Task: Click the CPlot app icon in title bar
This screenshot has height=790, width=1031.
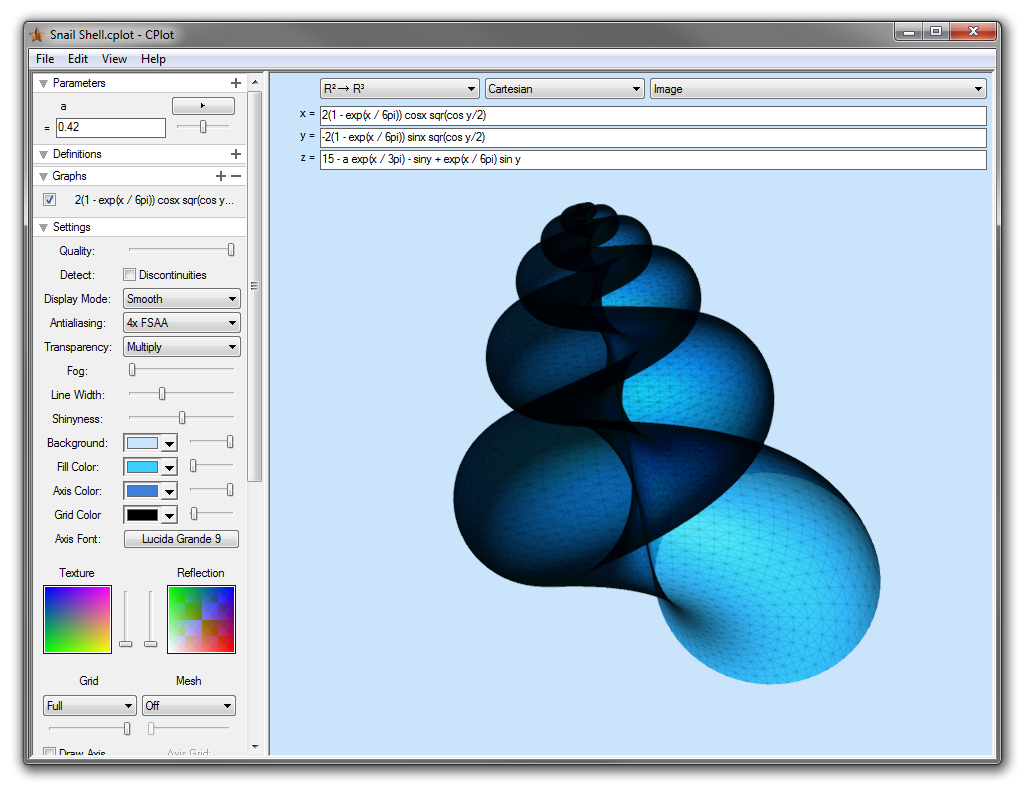Action: tap(37, 34)
